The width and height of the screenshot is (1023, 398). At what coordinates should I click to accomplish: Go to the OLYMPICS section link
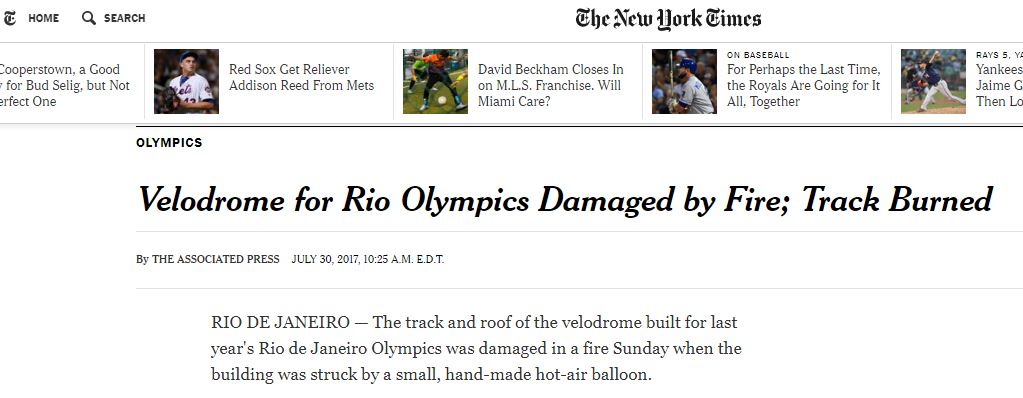(x=169, y=143)
